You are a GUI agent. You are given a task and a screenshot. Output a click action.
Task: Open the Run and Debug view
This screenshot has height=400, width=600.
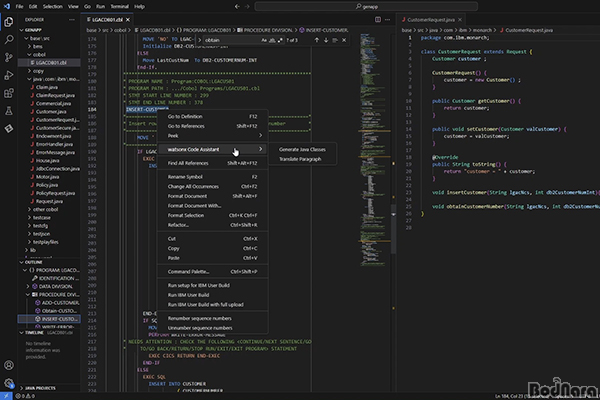coord(8,75)
